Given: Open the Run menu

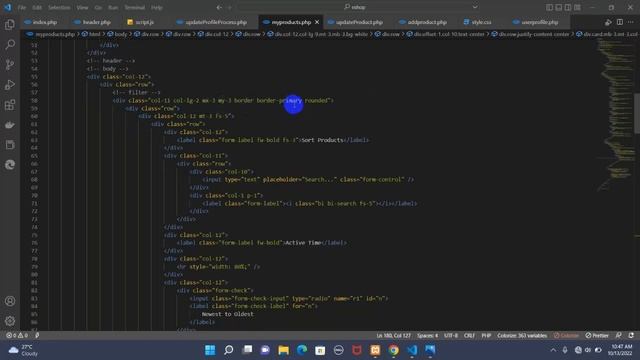Looking at the screenshot, I should click(x=113, y=7).
